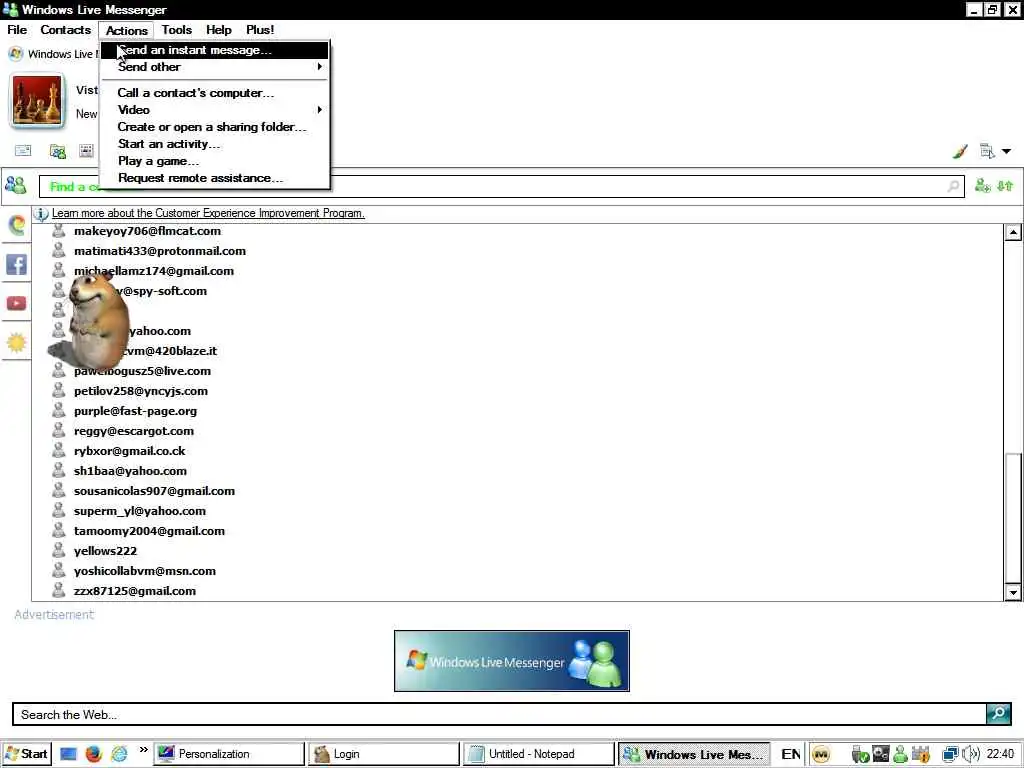The height and width of the screenshot is (768, 1024).
Task: Select contact yoshicollabvm@msn.com
Action: click(x=144, y=571)
